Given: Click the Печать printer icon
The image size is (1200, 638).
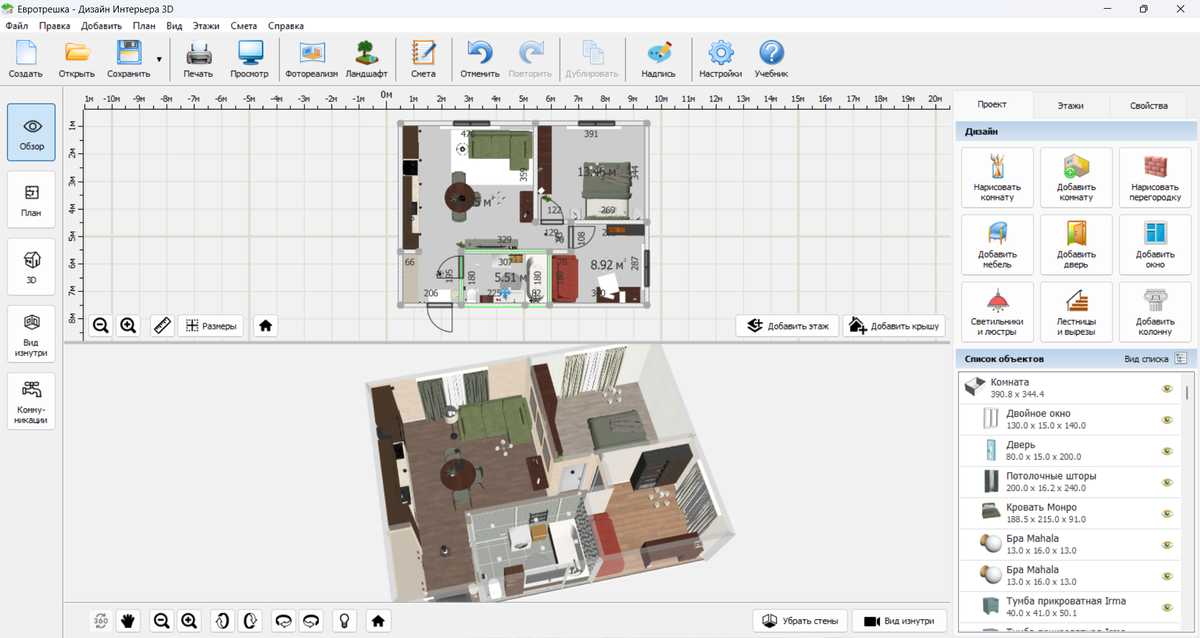Looking at the screenshot, I should (x=198, y=59).
